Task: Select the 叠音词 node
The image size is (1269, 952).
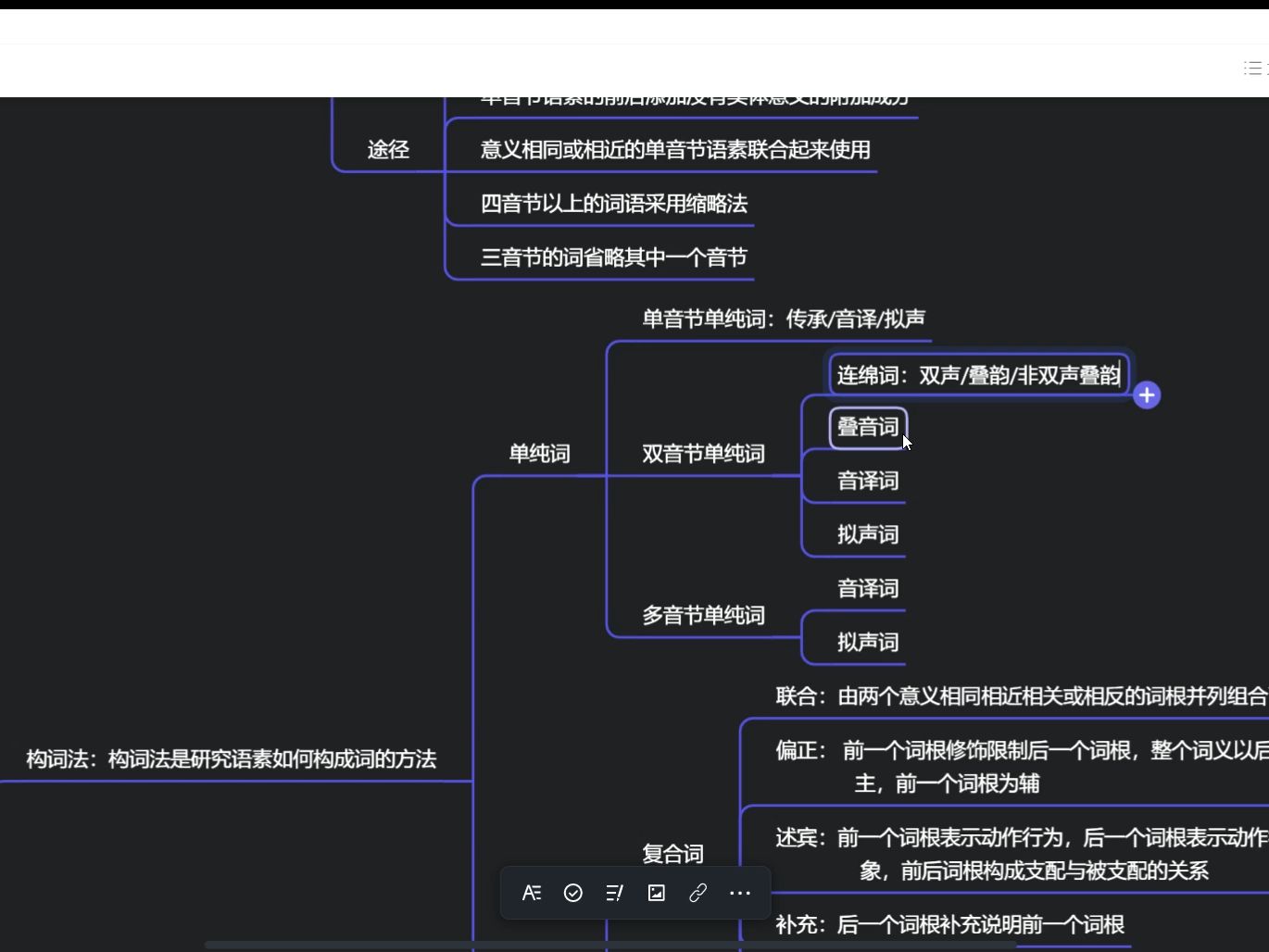Action: 868,427
